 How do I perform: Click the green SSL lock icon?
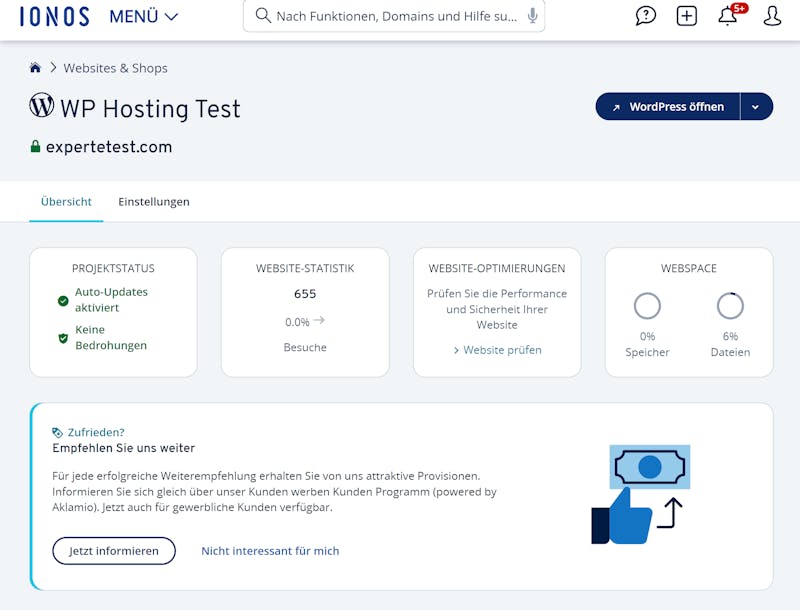[x=35, y=146]
